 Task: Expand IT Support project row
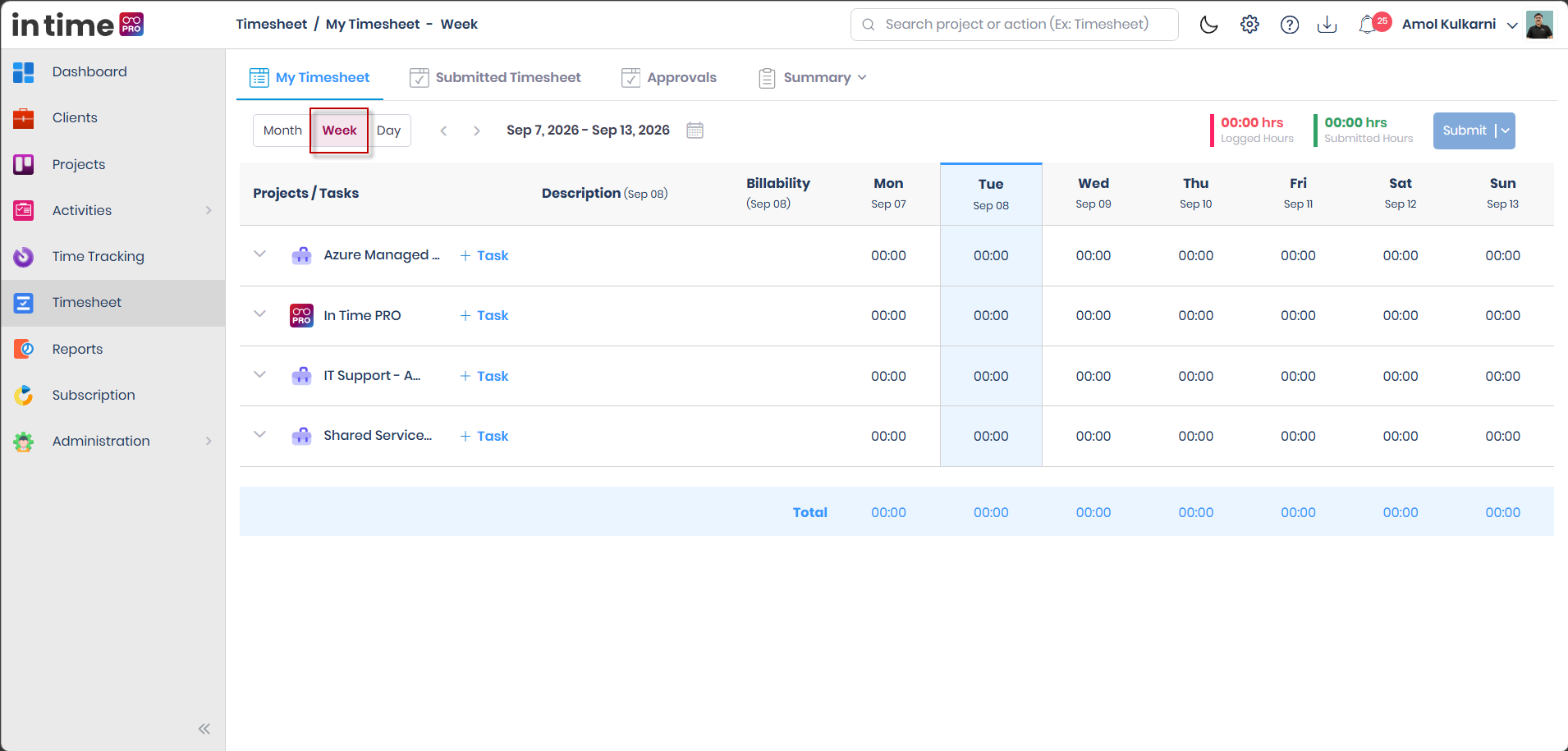(x=259, y=374)
